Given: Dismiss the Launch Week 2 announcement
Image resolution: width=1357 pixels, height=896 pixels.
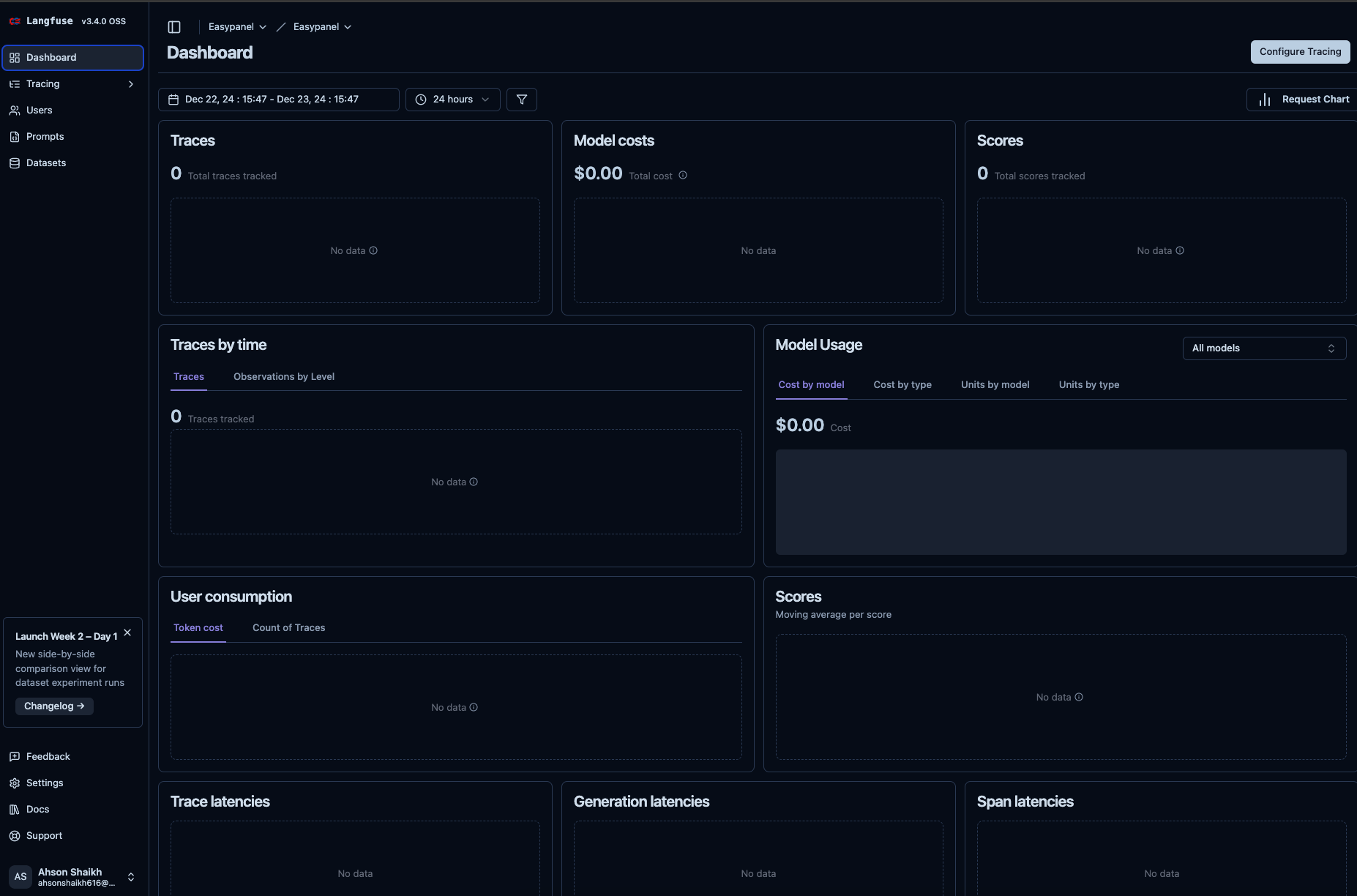Looking at the screenshot, I should point(127,632).
